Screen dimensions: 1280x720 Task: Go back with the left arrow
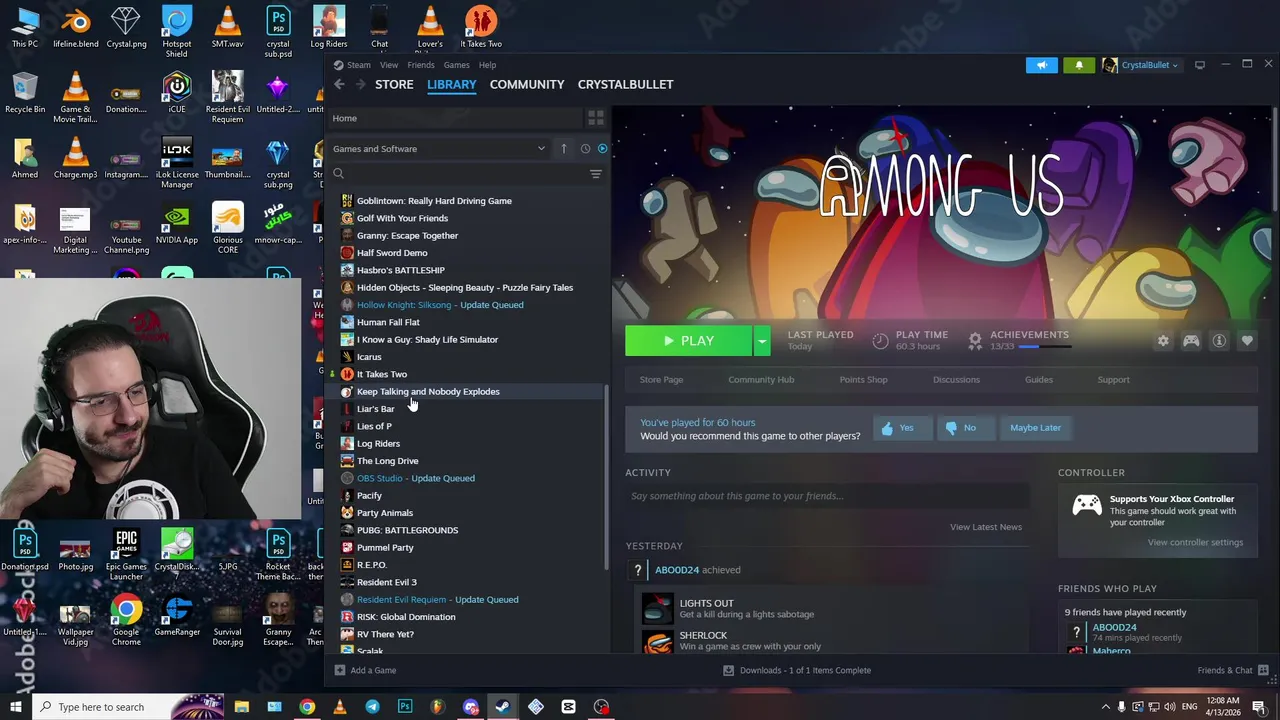[339, 84]
